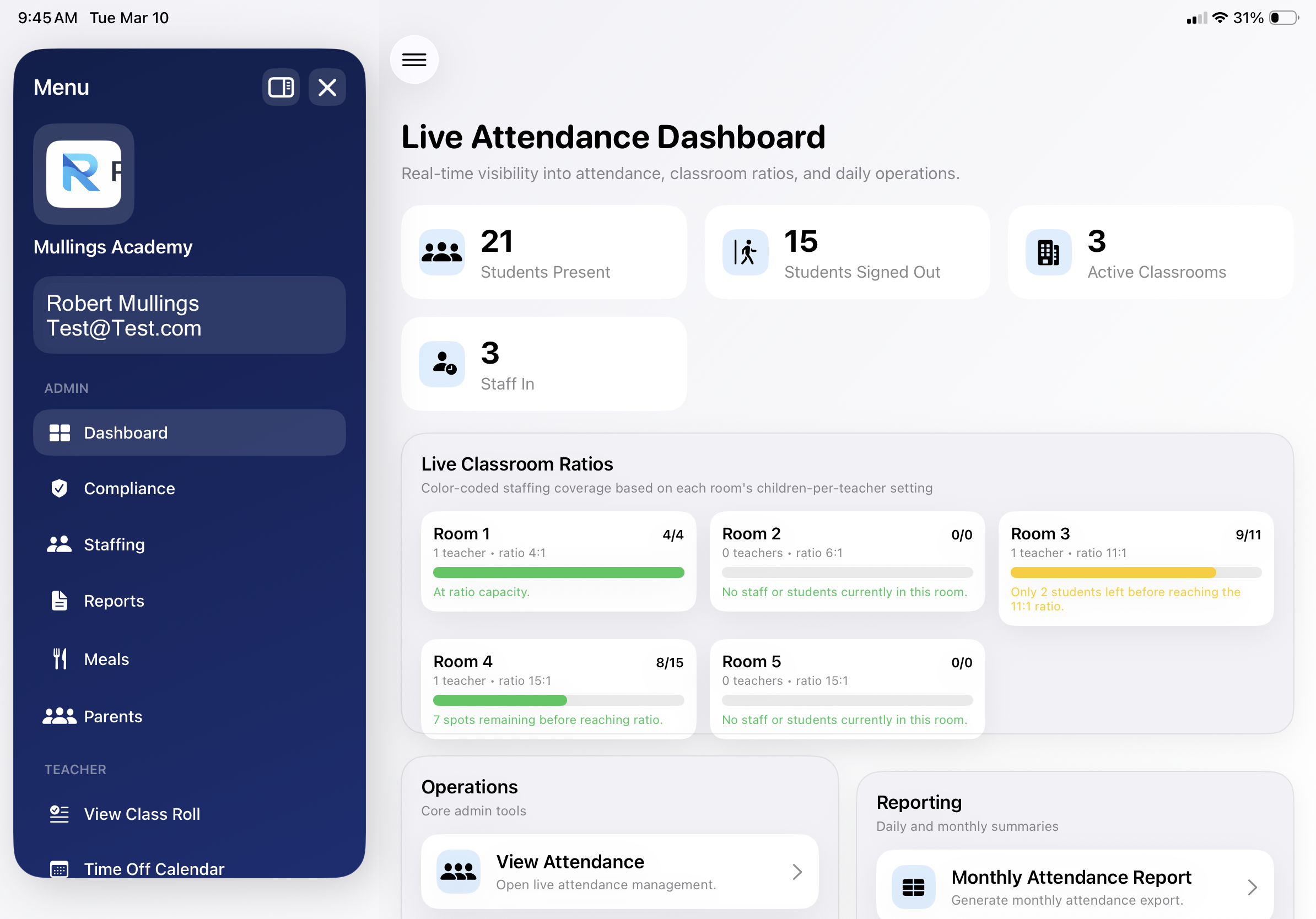The image size is (1316, 919).
Task: Tap the Mullings Academy logo
Action: (x=84, y=174)
